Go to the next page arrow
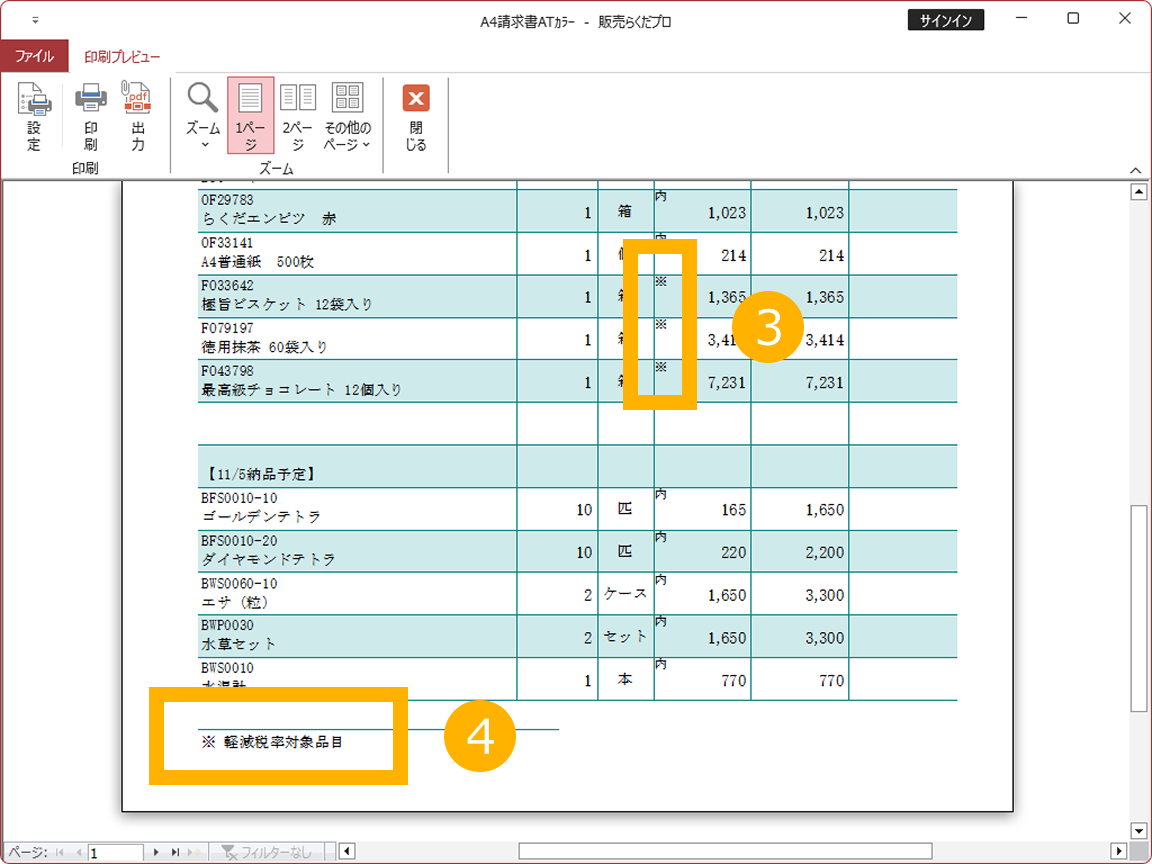This screenshot has width=1152, height=864. pyautogui.click(x=156, y=852)
